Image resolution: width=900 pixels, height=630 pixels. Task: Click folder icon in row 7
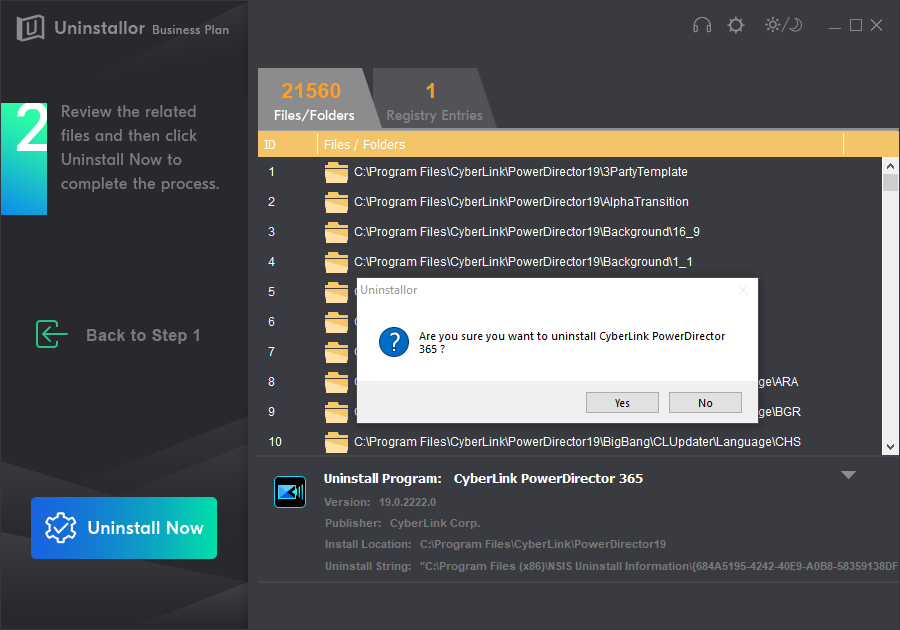pos(336,352)
